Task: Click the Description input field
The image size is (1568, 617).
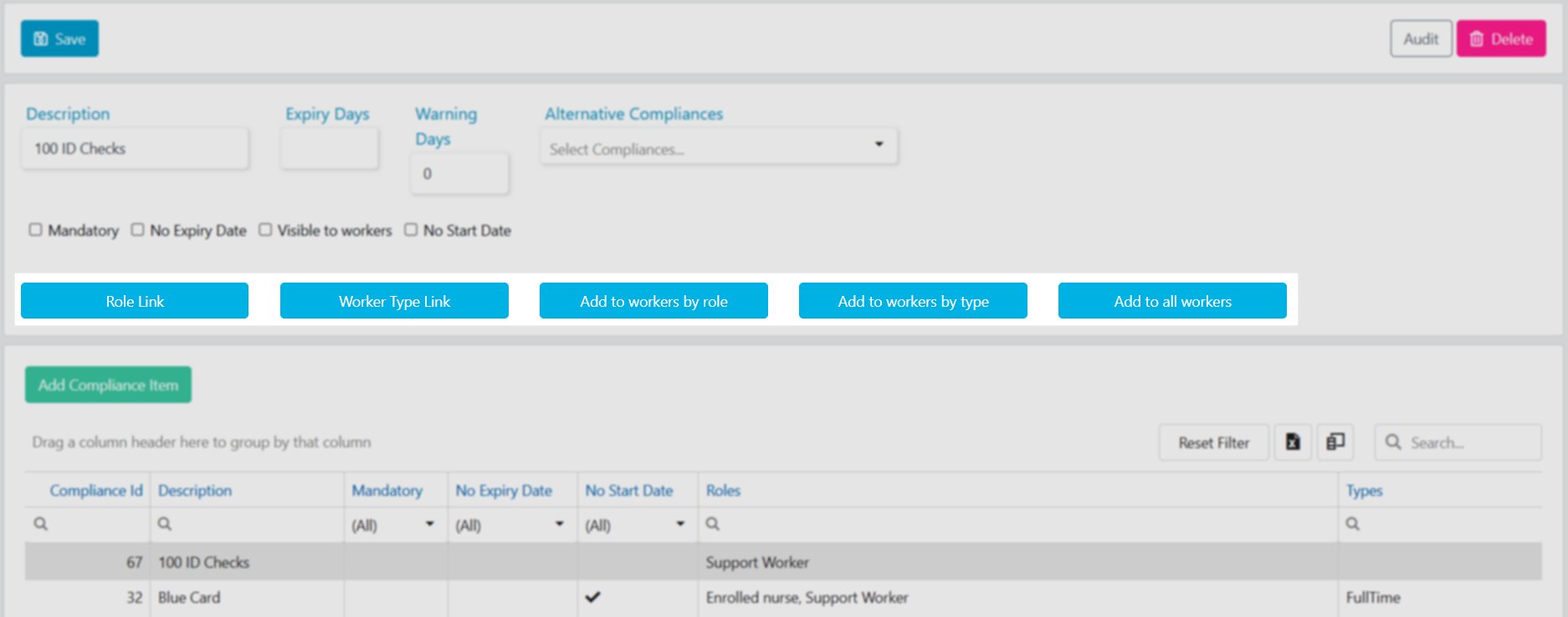Action: tap(136, 149)
